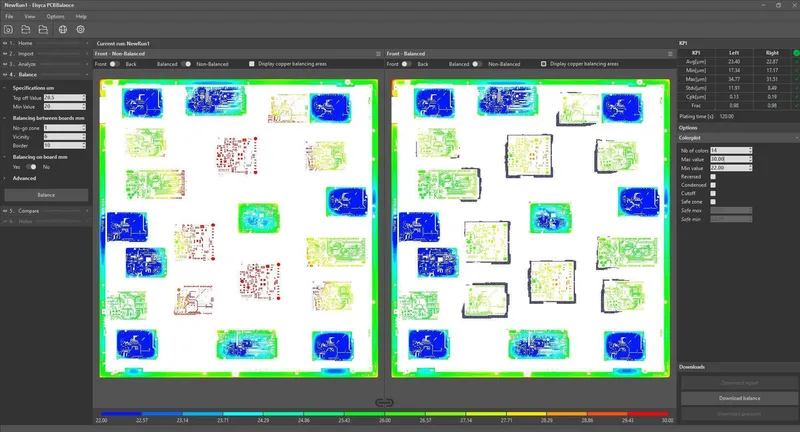Click the Download report button
The width and height of the screenshot is (800, 432).
click(x=739, y=383)
